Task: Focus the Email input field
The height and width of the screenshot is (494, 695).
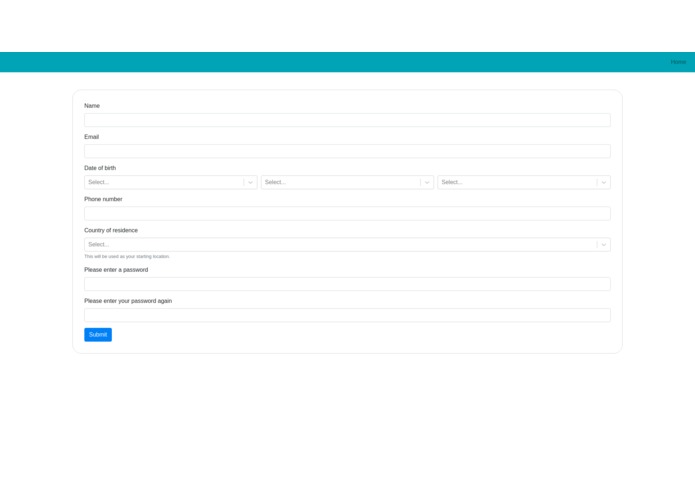Action: [347, 151]
